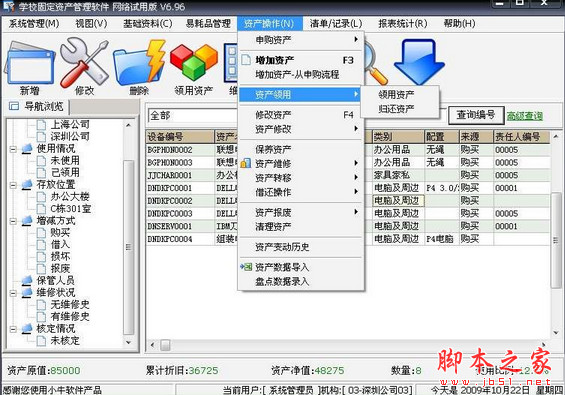The image size is (565, 395).
Task: Click the 保管人员 cloud folder icon
Action: 27,280
